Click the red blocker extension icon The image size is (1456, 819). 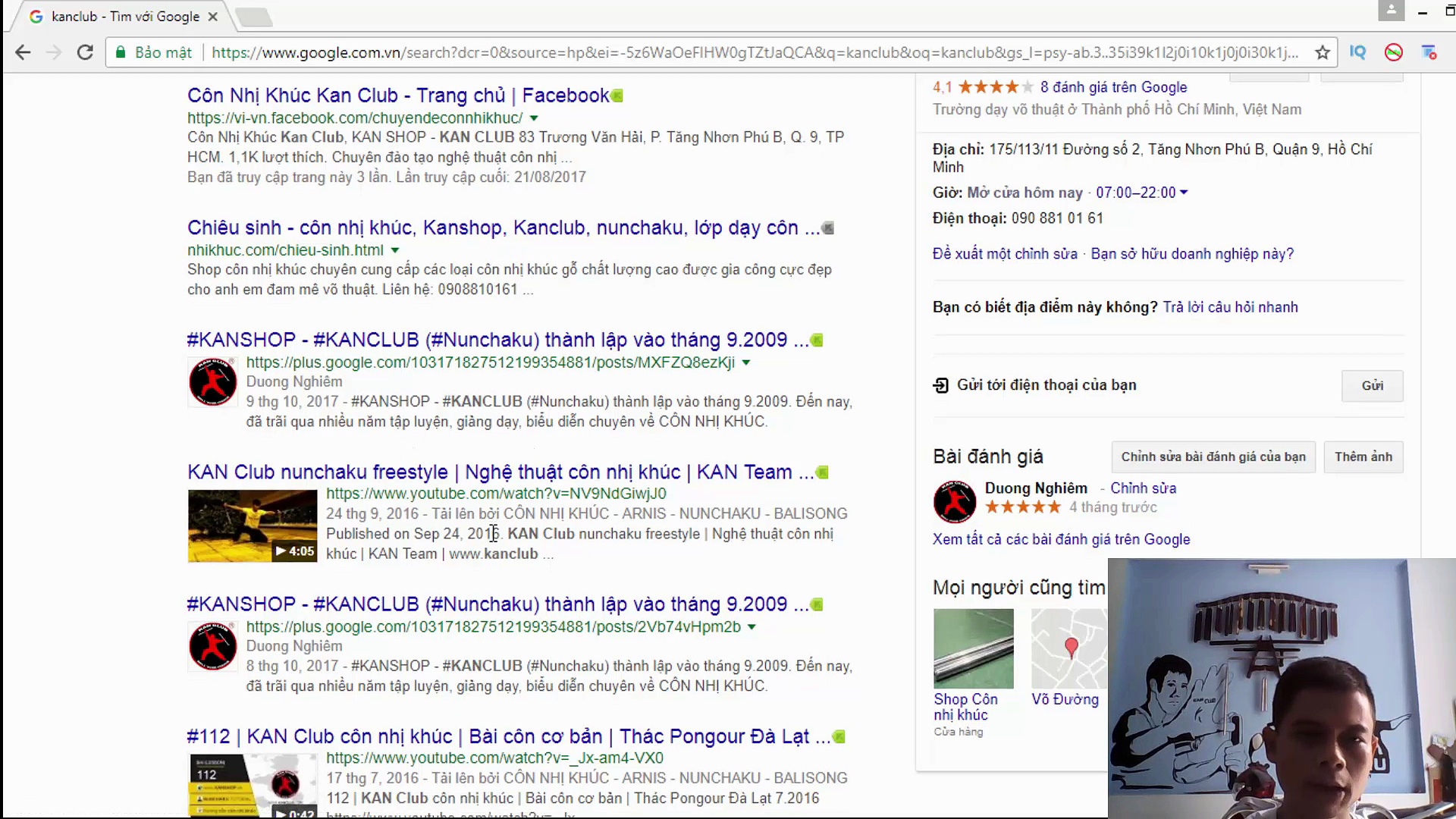1393,52
